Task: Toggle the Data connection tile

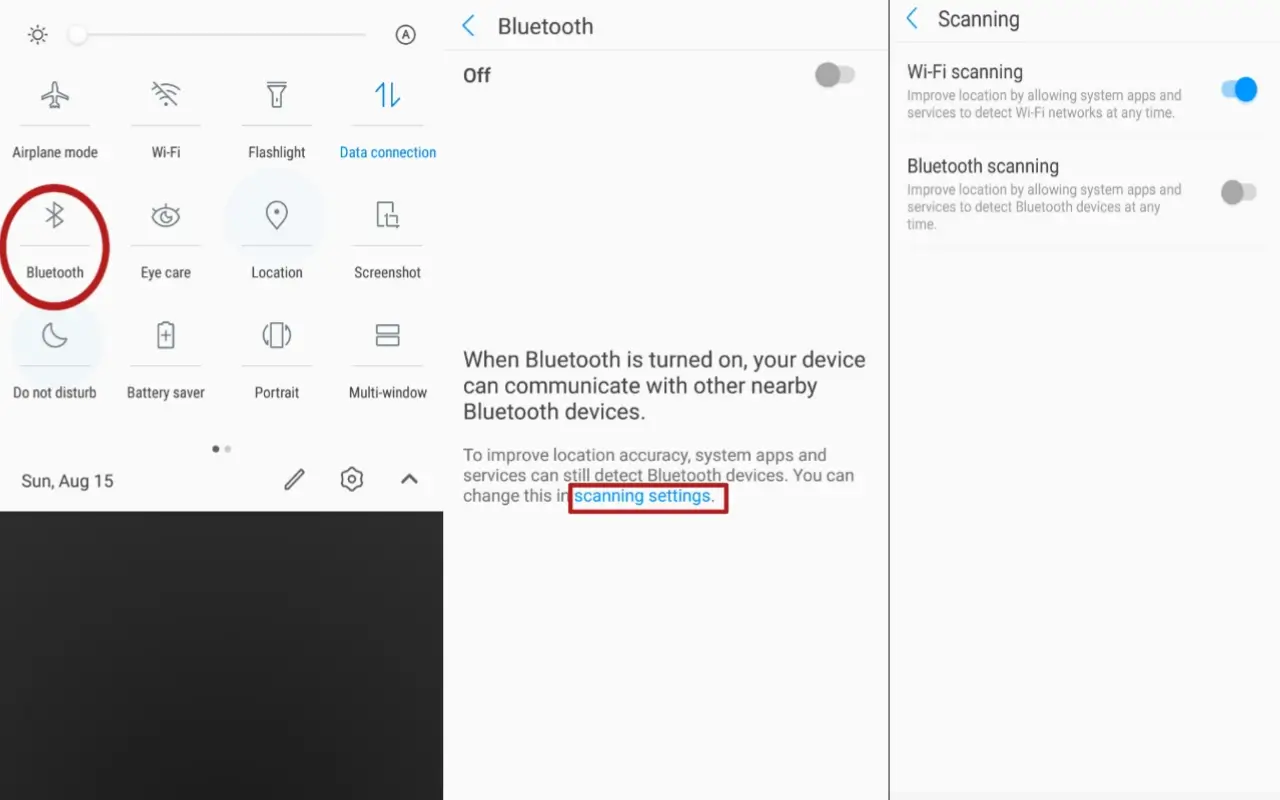Action: (x=388, y=95)
